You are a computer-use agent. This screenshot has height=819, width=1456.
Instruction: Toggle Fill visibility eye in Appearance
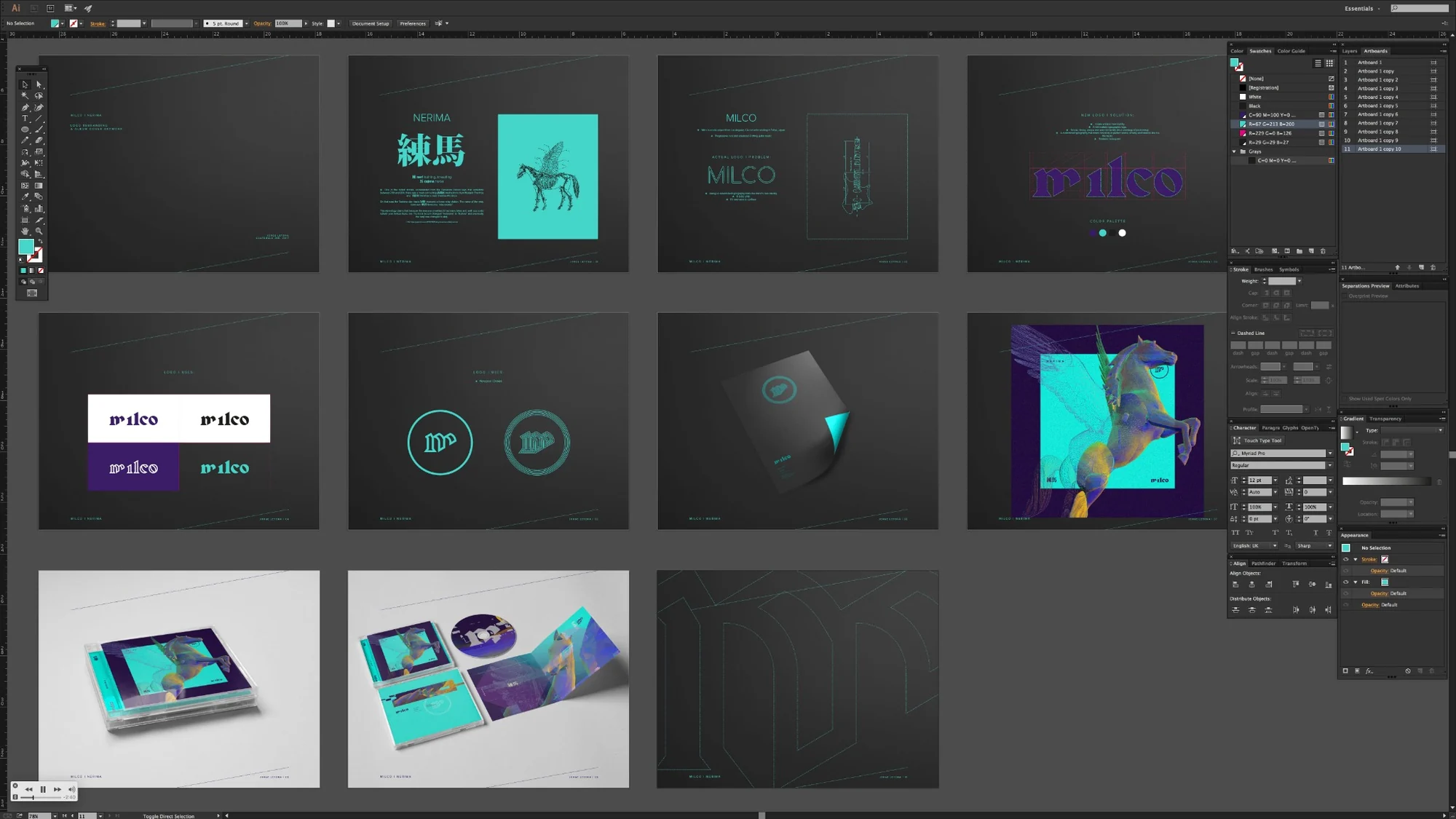point(1345,582)
